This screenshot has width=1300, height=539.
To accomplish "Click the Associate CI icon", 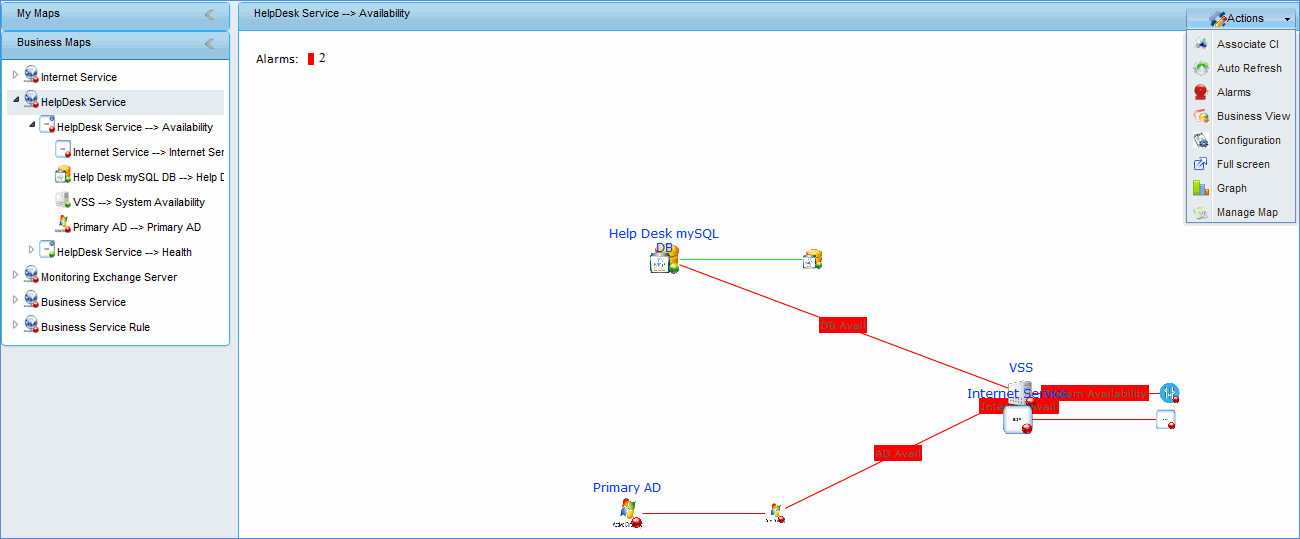I will [1201, 44].
